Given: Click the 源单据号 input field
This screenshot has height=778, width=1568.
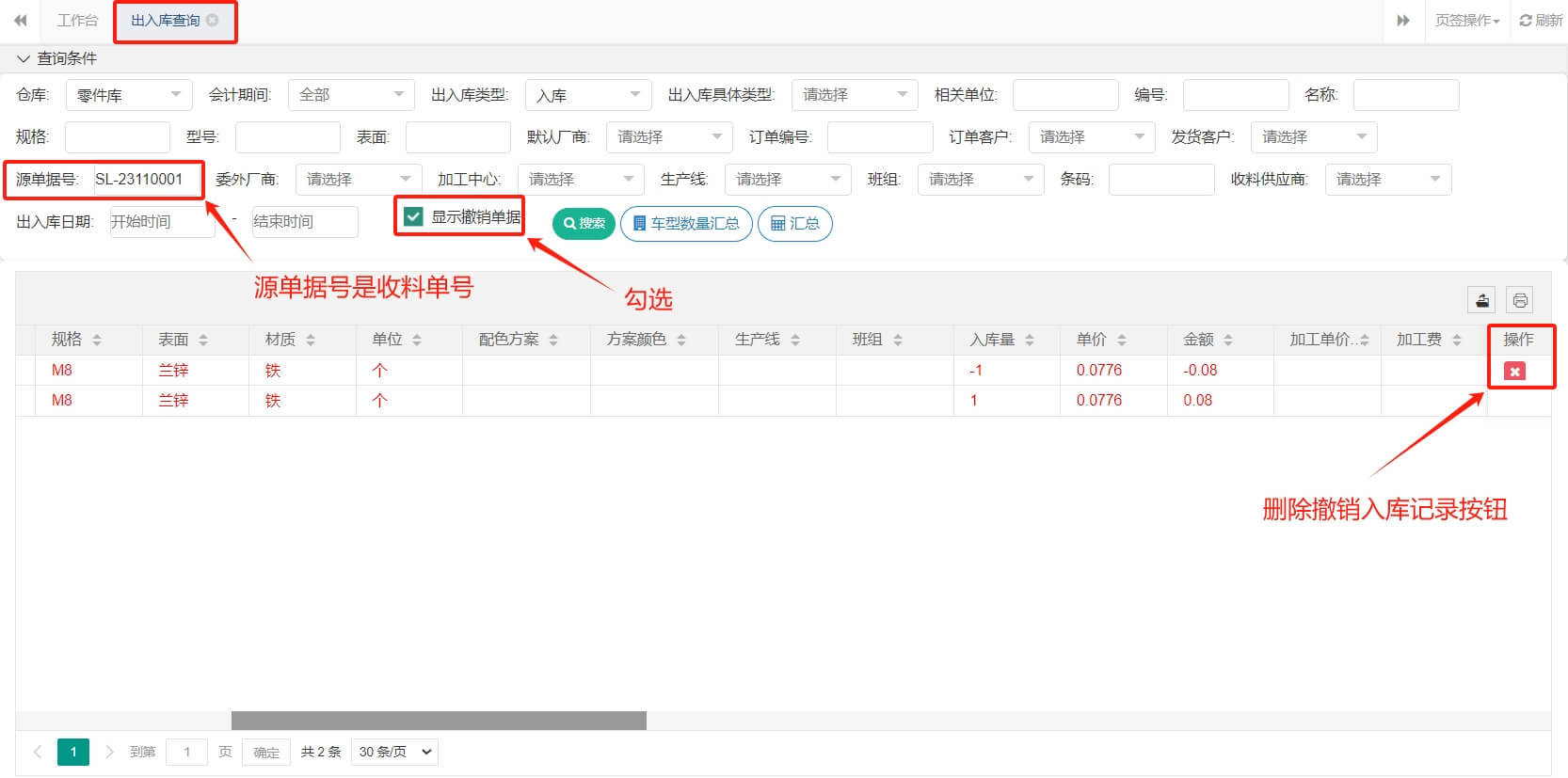Looking at the screenshot, I should pyautogui.click(x=147, y=180).
